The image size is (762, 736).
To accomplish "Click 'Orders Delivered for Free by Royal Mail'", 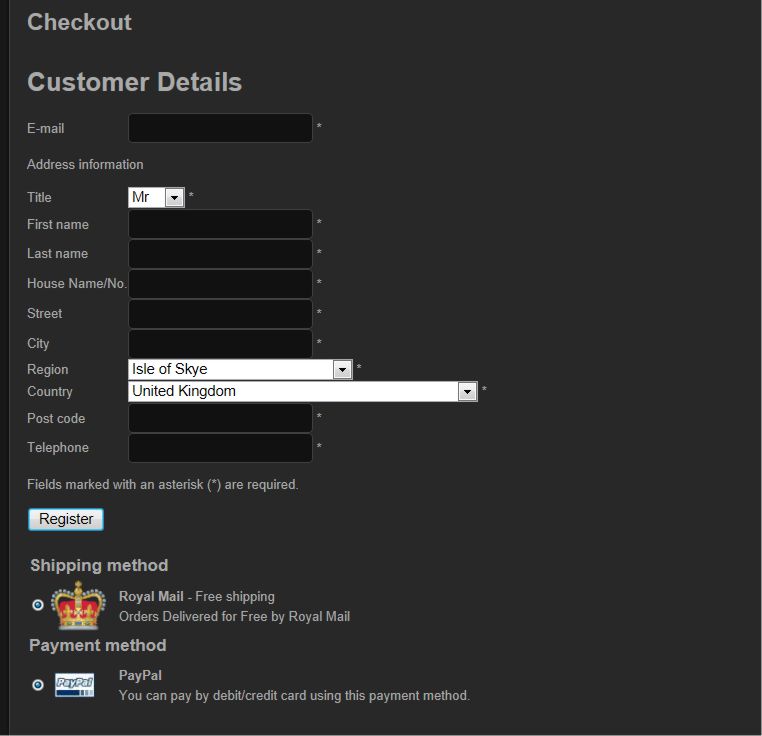I will [234, 616].
